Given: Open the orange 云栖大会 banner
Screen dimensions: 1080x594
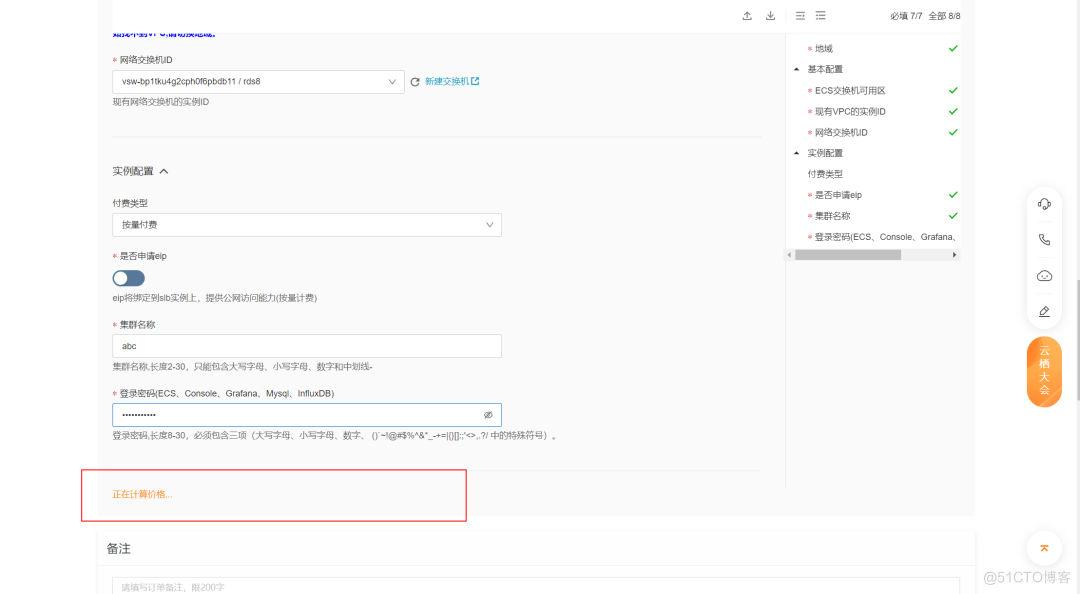Looking at the screenshot, I should (1044, 371).
